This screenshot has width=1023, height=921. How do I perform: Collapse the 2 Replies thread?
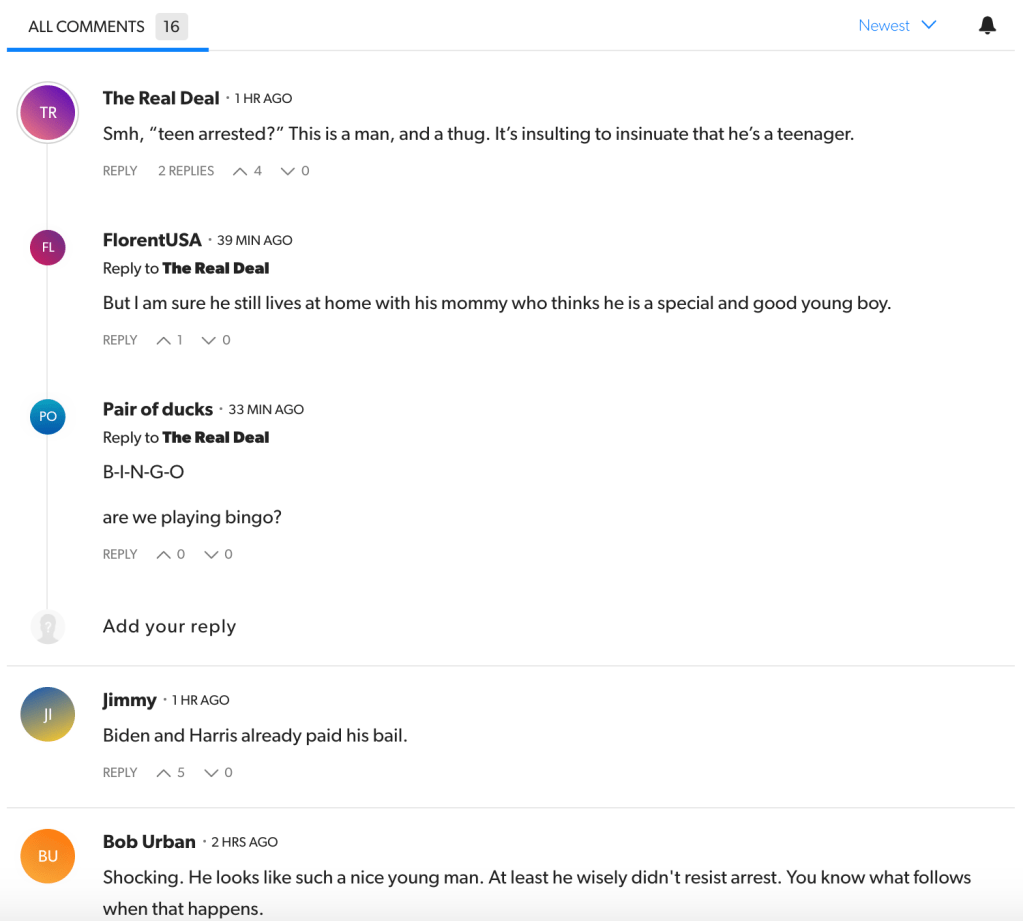[x=186, y=171]
